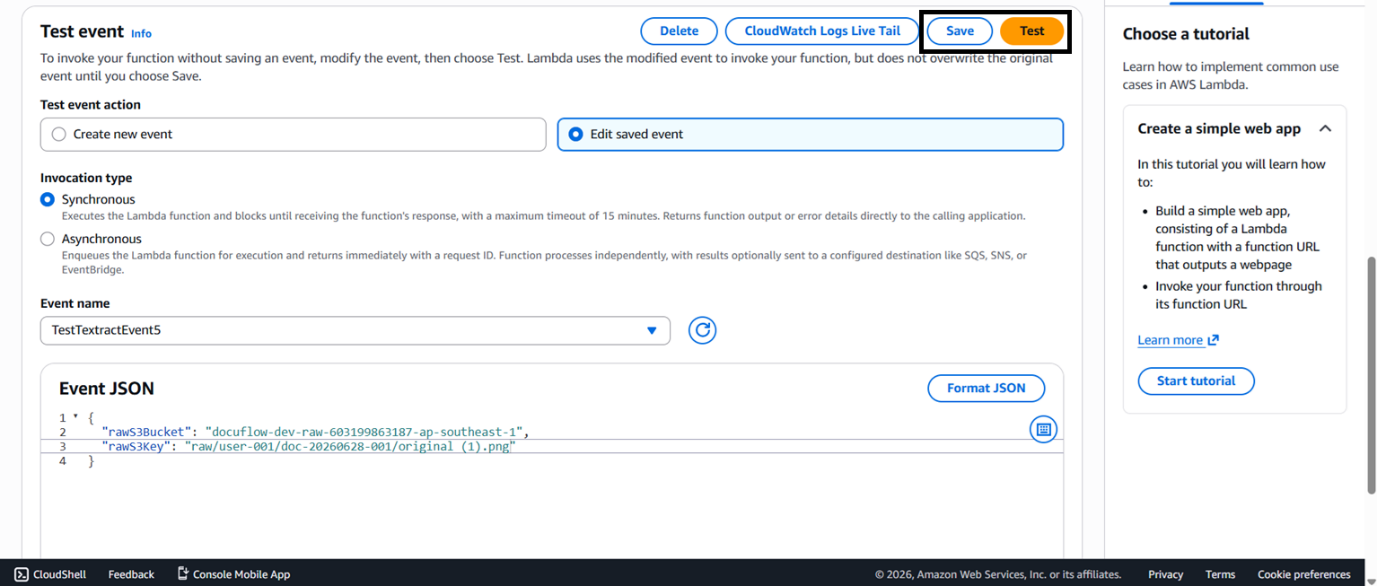Open the CloudShell terminal icon in the footer
Screen dimensions: 1377x586
(x=22, y=574)
